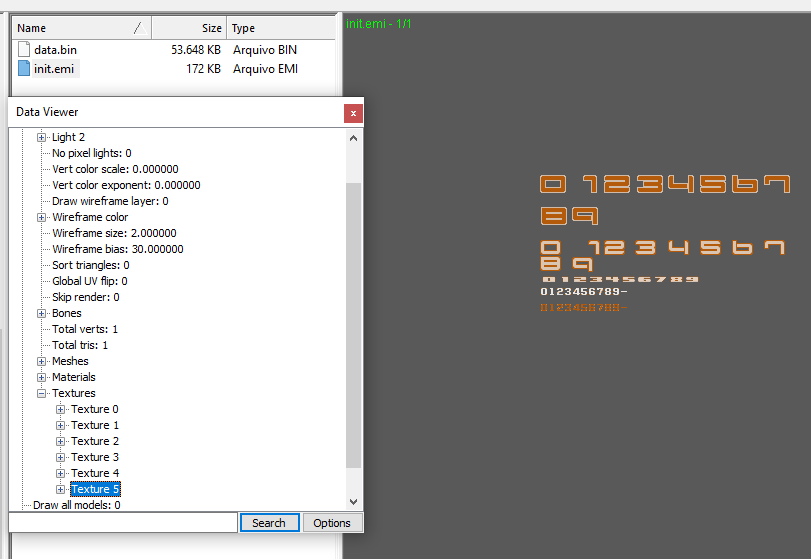This screenshot has height=559, width=811.
Task: Select the Textures tree item label
Action: click(x=74, y=393)
